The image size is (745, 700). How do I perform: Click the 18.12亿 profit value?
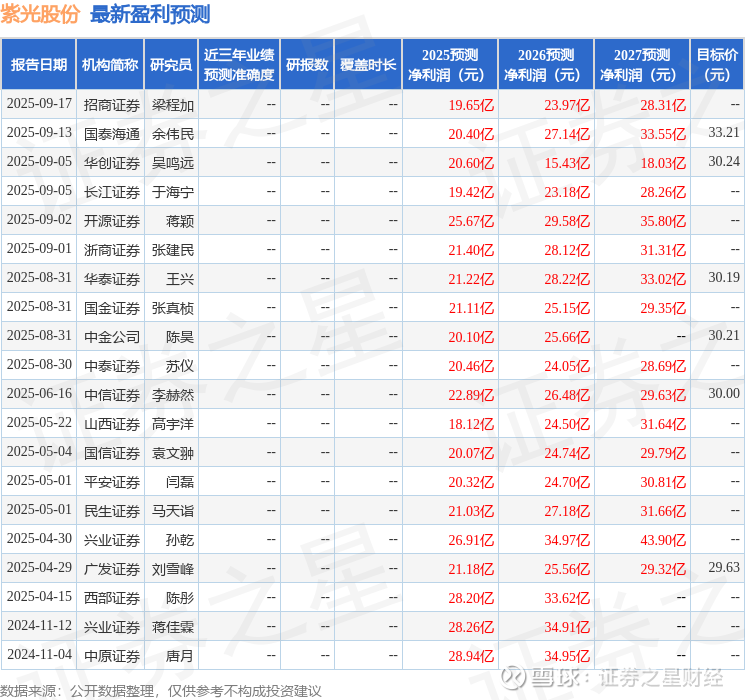coord(471,424)
